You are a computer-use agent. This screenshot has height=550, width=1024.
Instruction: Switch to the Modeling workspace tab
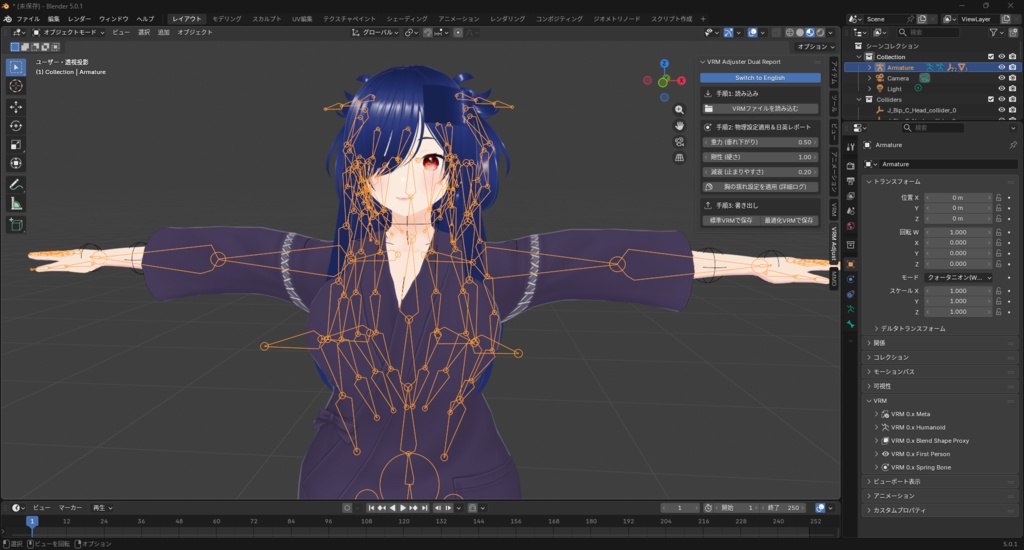point(227,19)
